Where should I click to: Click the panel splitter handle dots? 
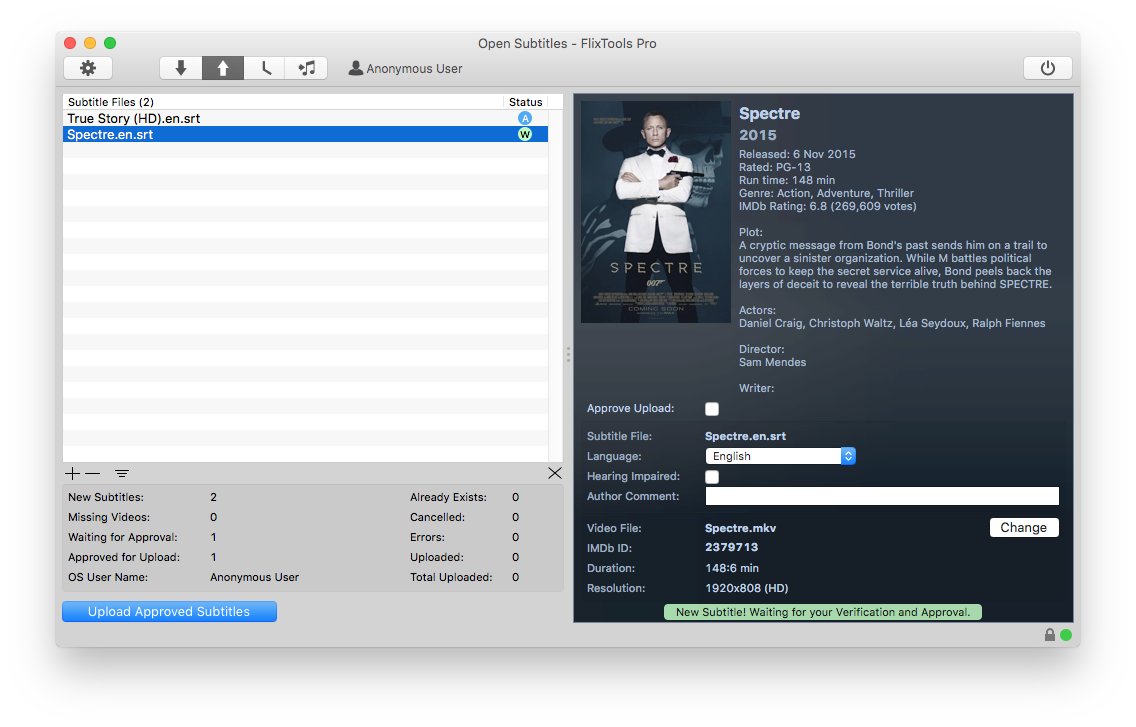point(568,354)
